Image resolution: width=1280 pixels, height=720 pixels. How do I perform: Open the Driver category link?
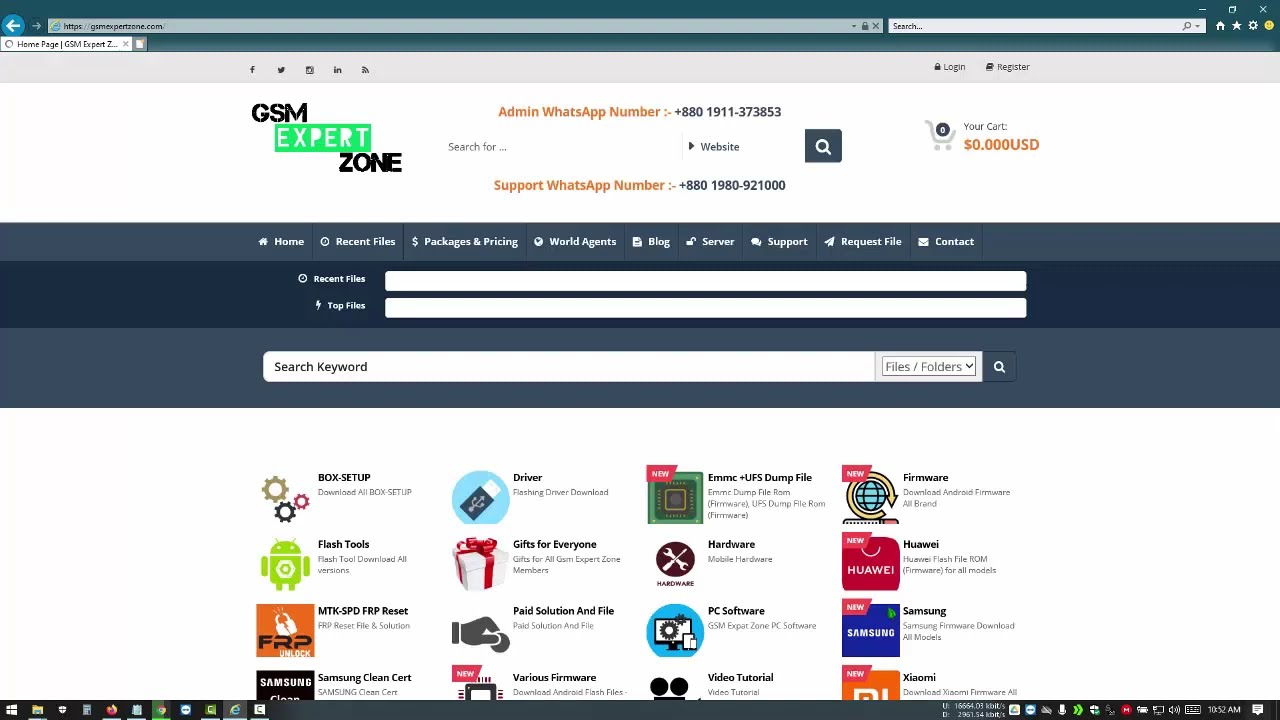[527, 478]
